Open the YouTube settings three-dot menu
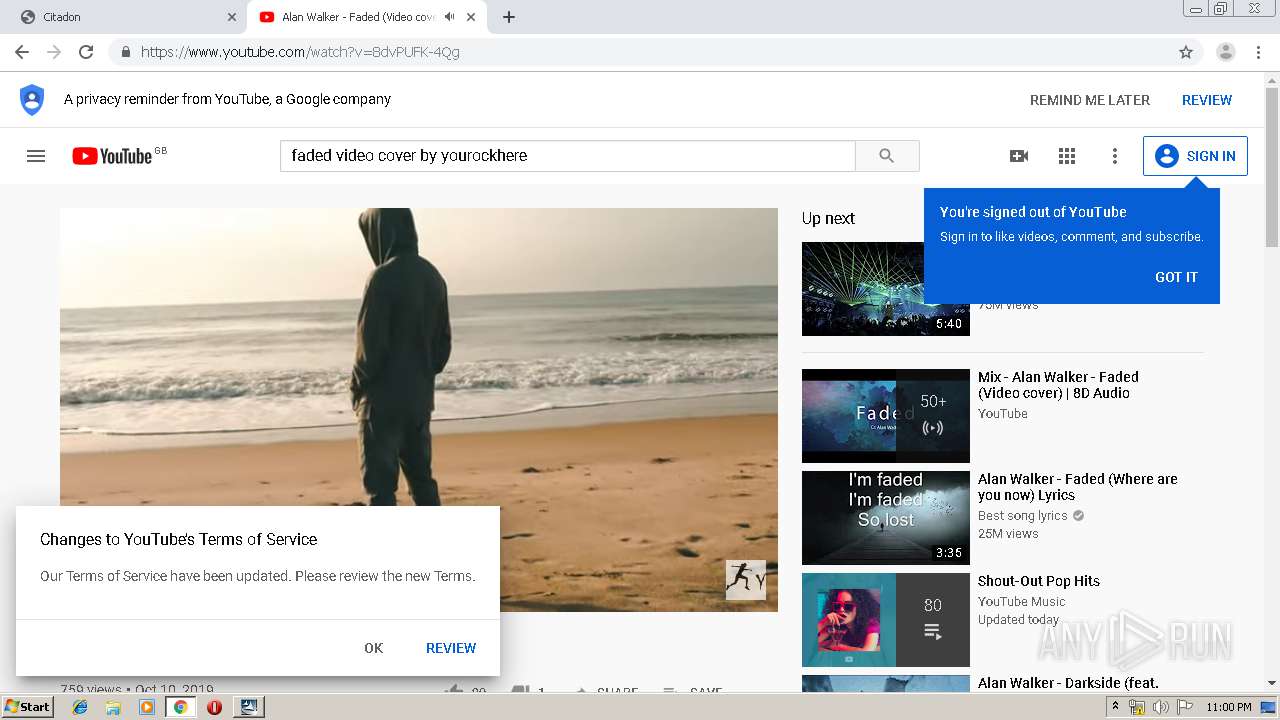1280x720 pixels. pyautogui.click(x=1115, y=156)
